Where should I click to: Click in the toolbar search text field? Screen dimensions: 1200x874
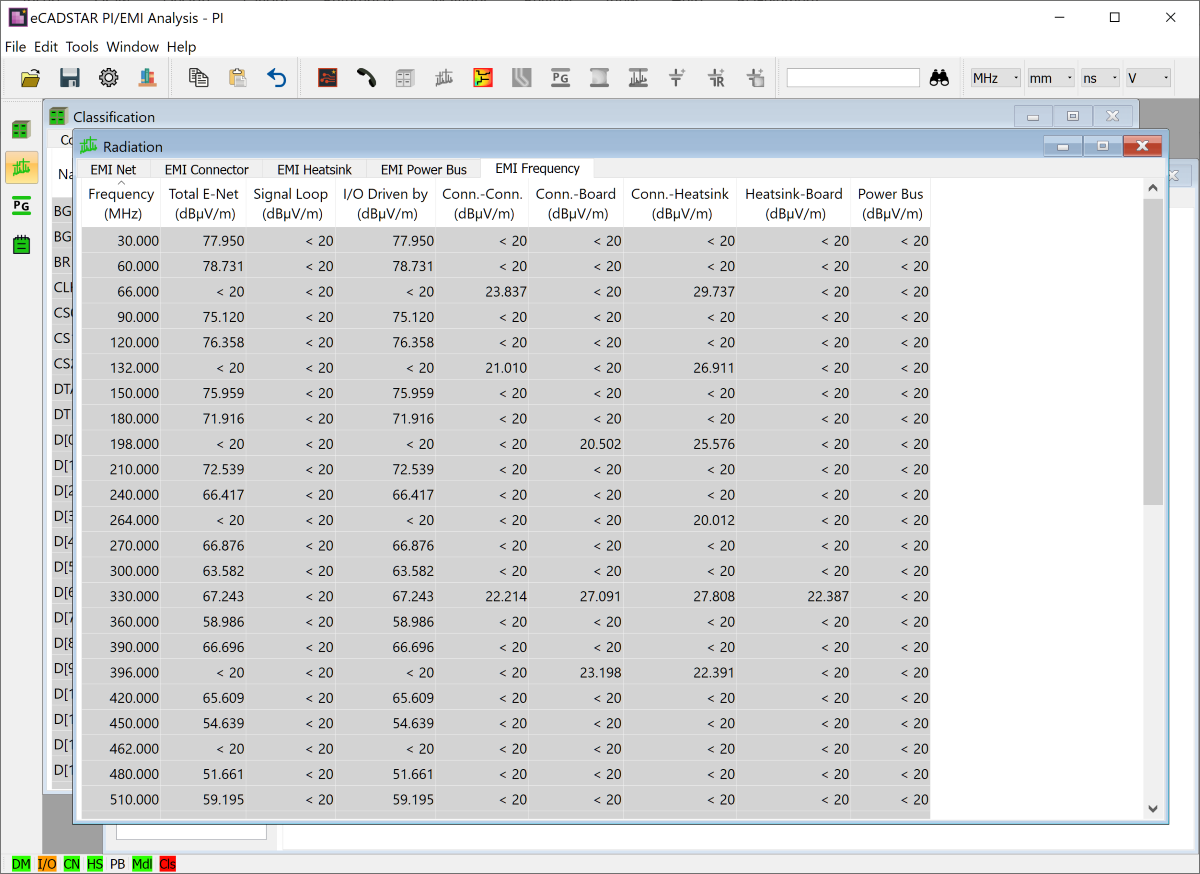click(x=852, y=78)
